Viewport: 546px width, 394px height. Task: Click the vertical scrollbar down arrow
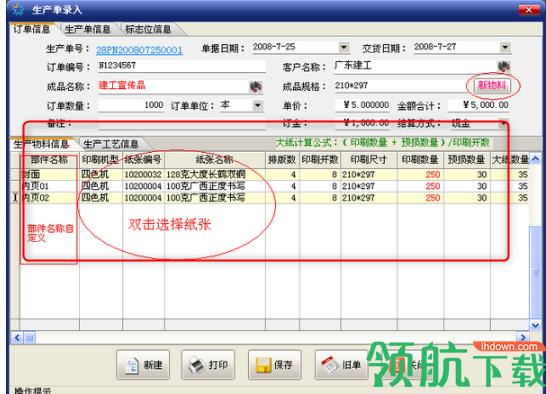(x=535, y=325)
